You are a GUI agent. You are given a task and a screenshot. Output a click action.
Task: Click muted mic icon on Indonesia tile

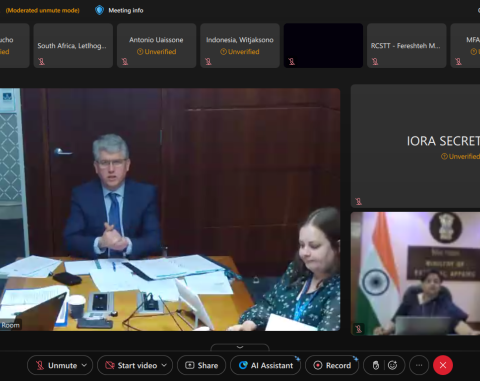tap(208, 61)
